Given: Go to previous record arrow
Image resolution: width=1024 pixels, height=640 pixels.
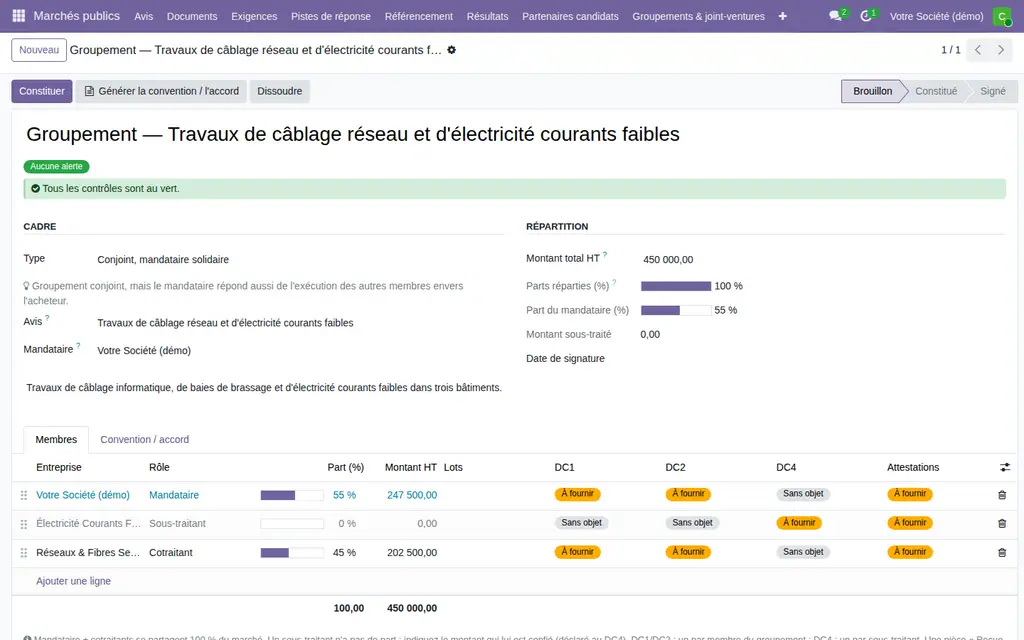Looking at the screenshot, I should click(978, 50).
